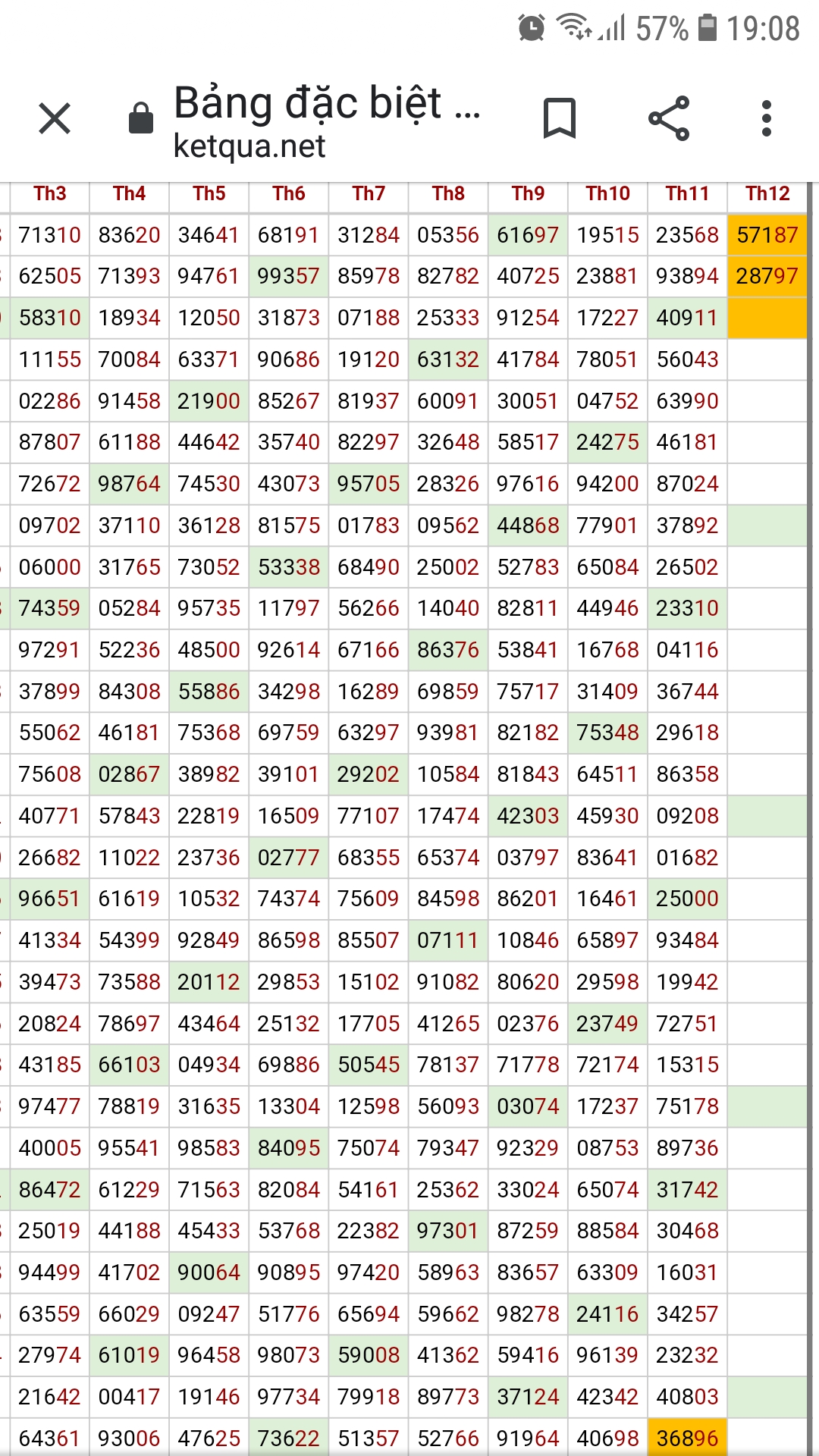This screenshot has height=1456, width=819.
Task: Select the Th9 column header
Action: pyautogui.click(x=528, y=193)
